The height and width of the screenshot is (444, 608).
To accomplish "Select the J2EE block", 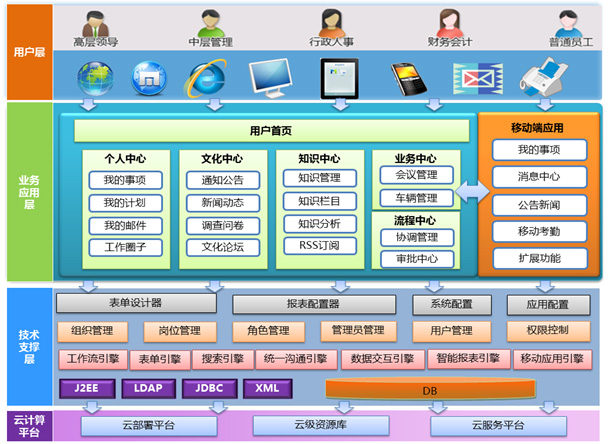I will (87, 389).
